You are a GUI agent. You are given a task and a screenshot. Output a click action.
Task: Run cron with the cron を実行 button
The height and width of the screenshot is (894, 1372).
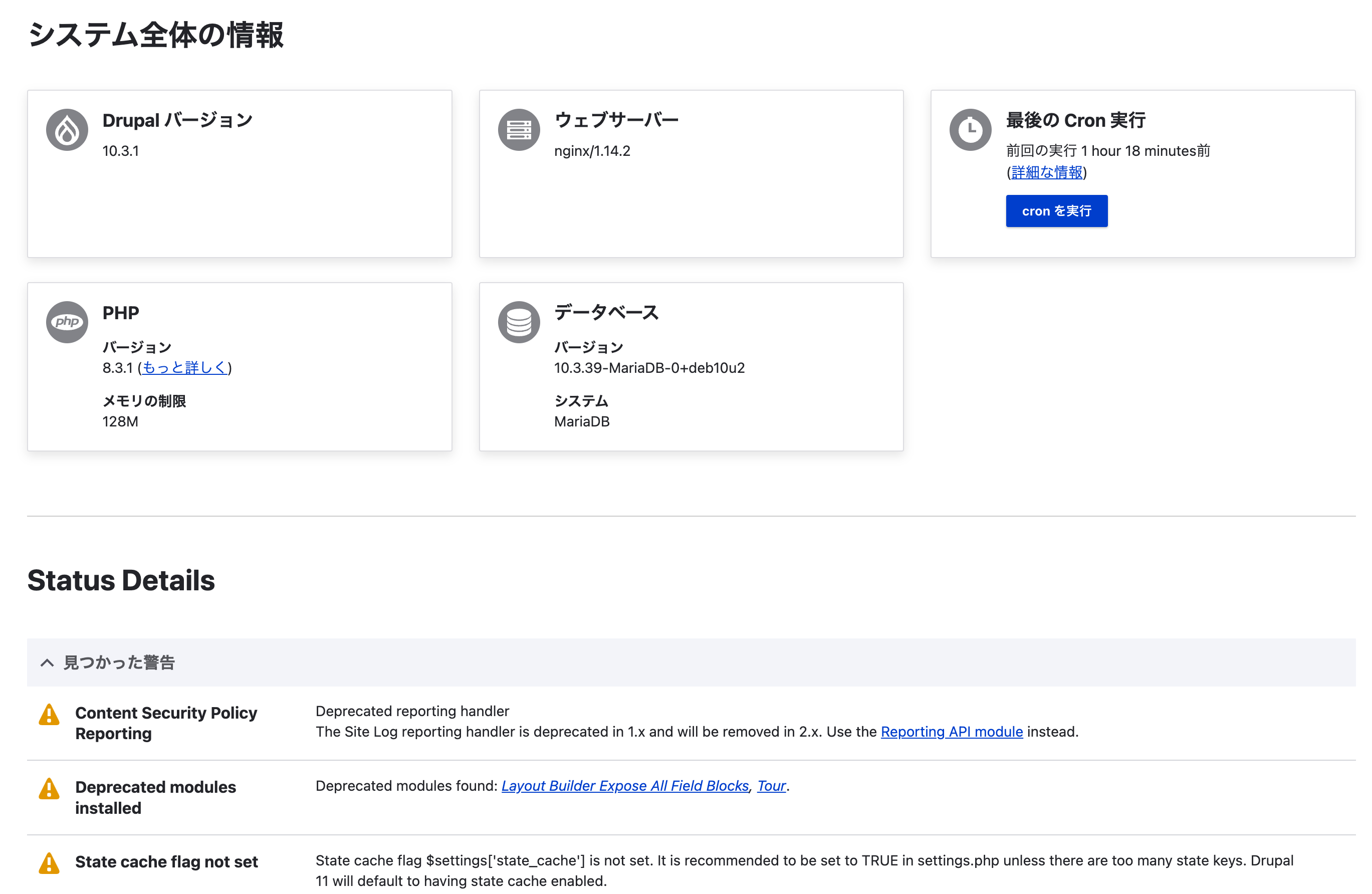tap(1056, 211)
